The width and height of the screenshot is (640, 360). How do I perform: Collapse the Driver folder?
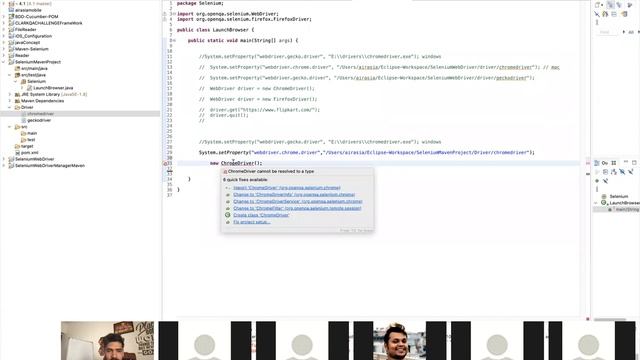pos(10,107)
